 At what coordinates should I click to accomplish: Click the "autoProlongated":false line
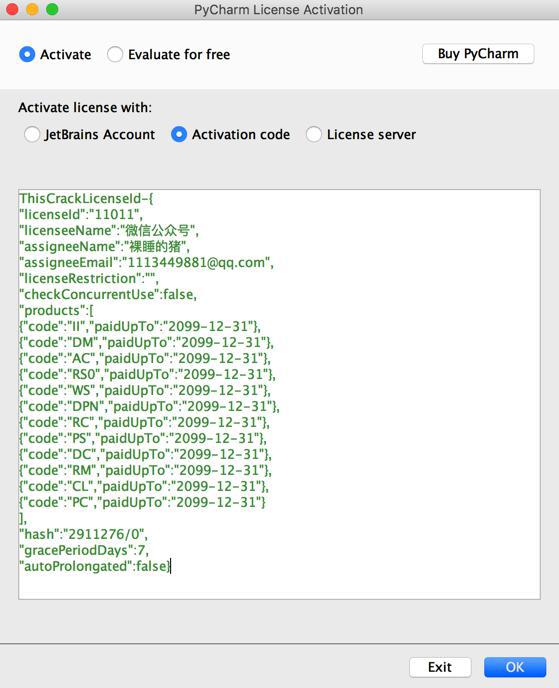point(95,566)
